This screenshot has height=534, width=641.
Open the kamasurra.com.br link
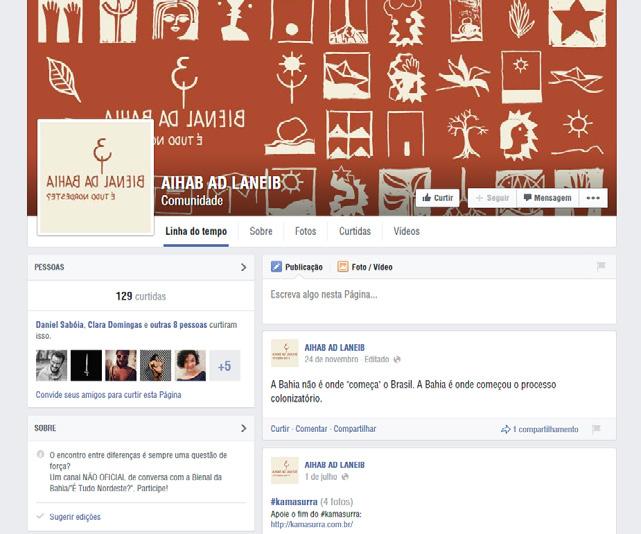(312, 524)
